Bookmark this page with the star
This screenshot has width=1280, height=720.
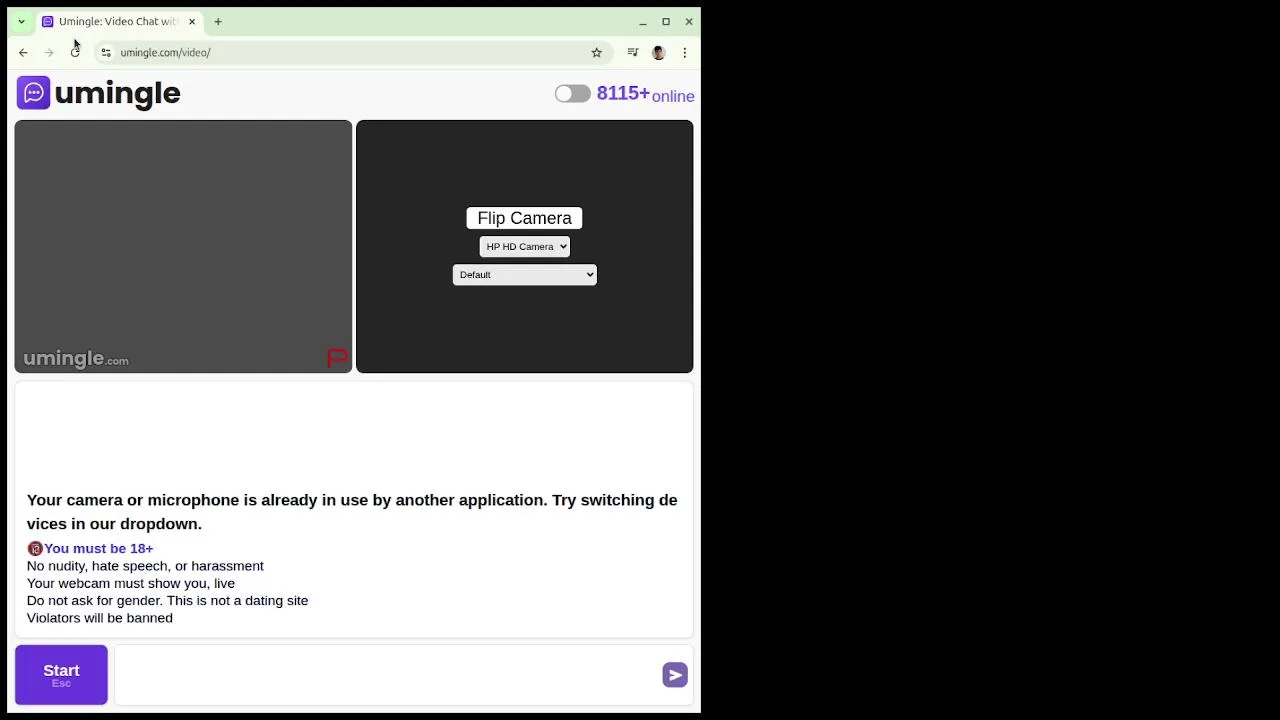coord(597,52)
